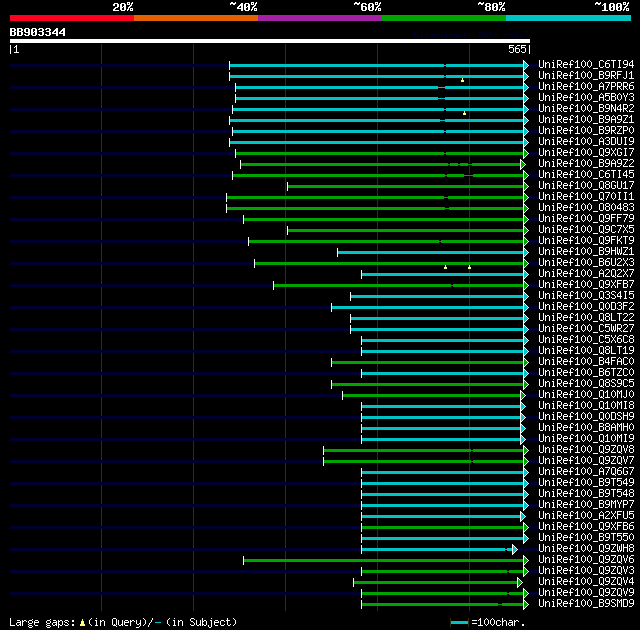Select UniRef100_A2Q2X7 label
The image size is (640, 630).
coord(586,274)
